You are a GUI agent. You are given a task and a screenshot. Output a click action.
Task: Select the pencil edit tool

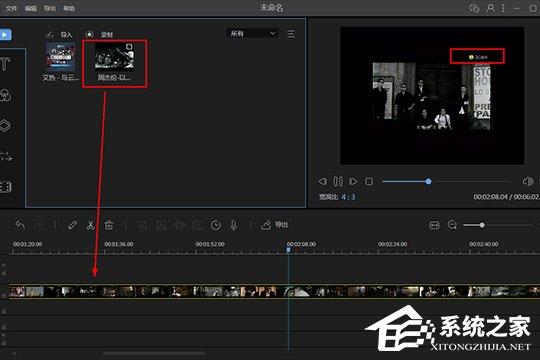tap(72, 225)
